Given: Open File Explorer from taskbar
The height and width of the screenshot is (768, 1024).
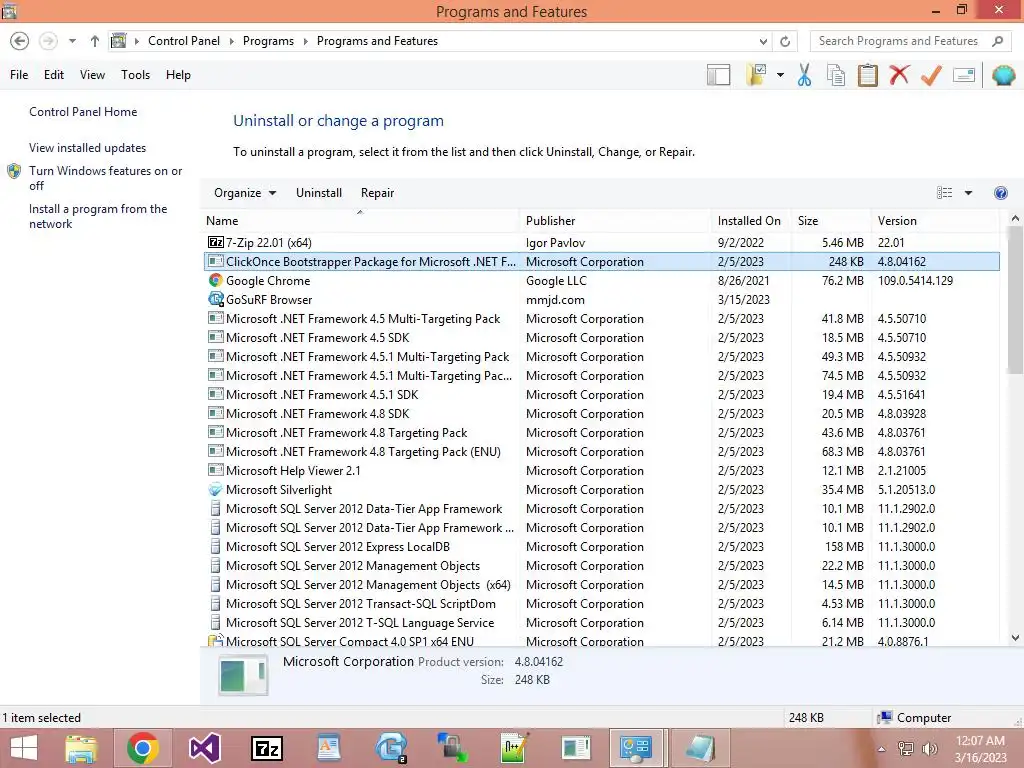Looking at the screenshot, I should (81, 748).
